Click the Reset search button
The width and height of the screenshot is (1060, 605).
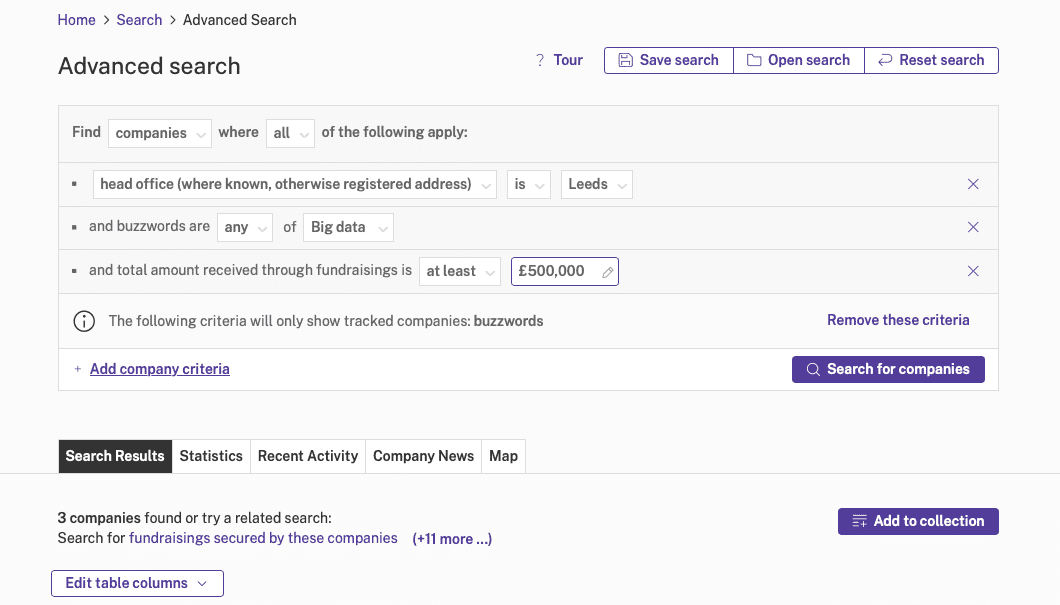tap(932, 60)
